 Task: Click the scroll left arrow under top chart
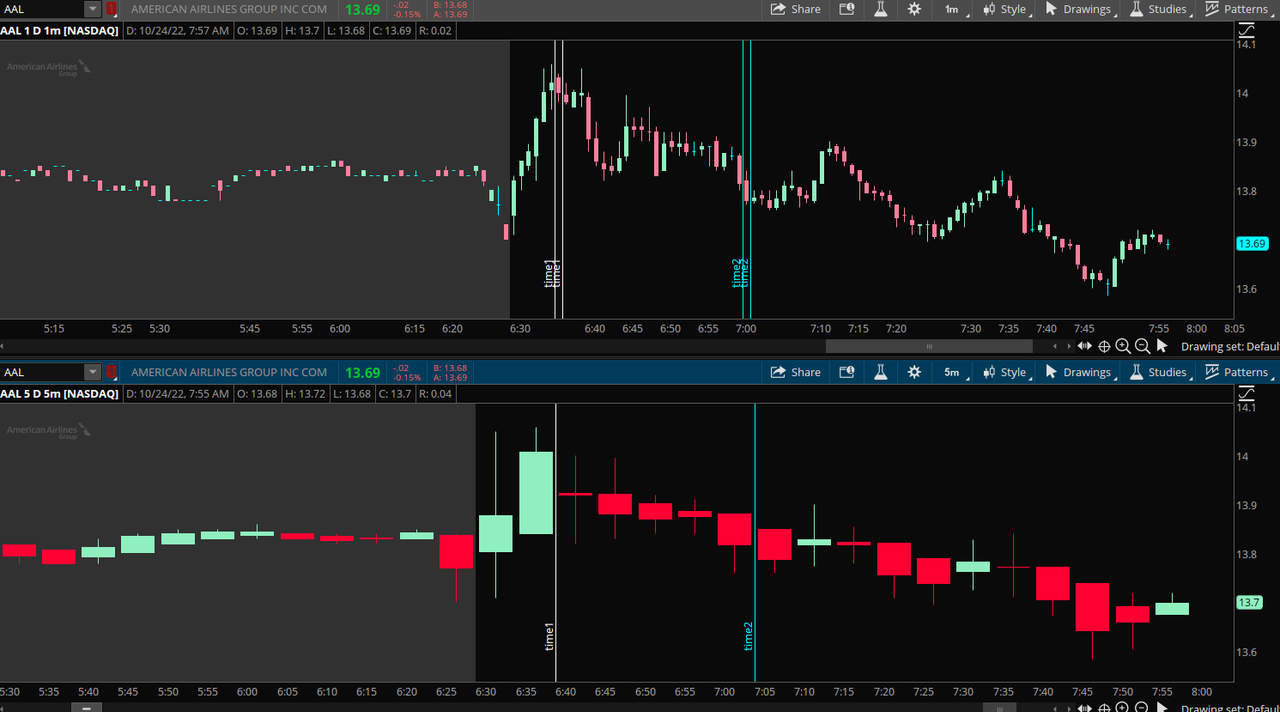pos(1056,346)
